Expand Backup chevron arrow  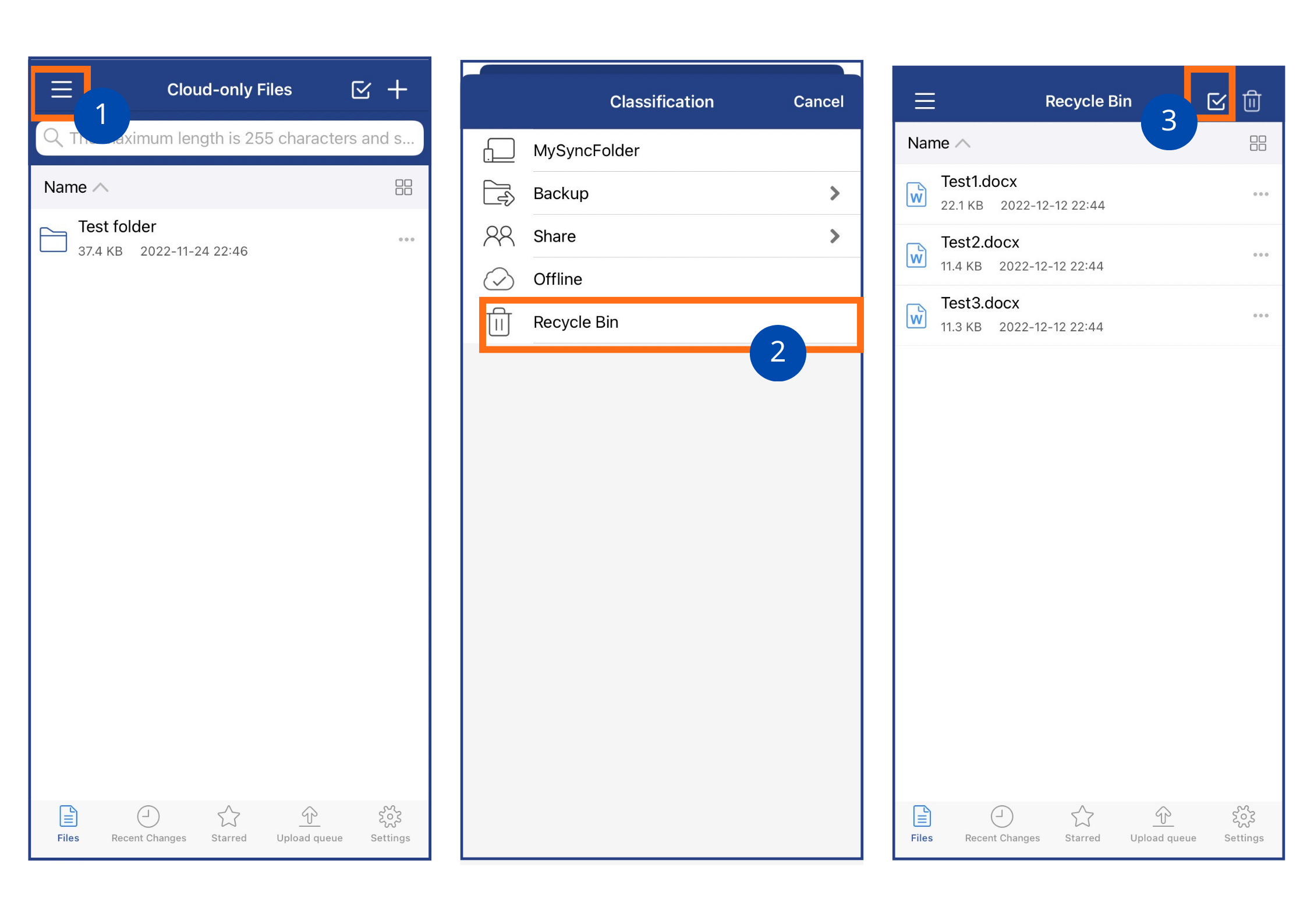(835, 193)
